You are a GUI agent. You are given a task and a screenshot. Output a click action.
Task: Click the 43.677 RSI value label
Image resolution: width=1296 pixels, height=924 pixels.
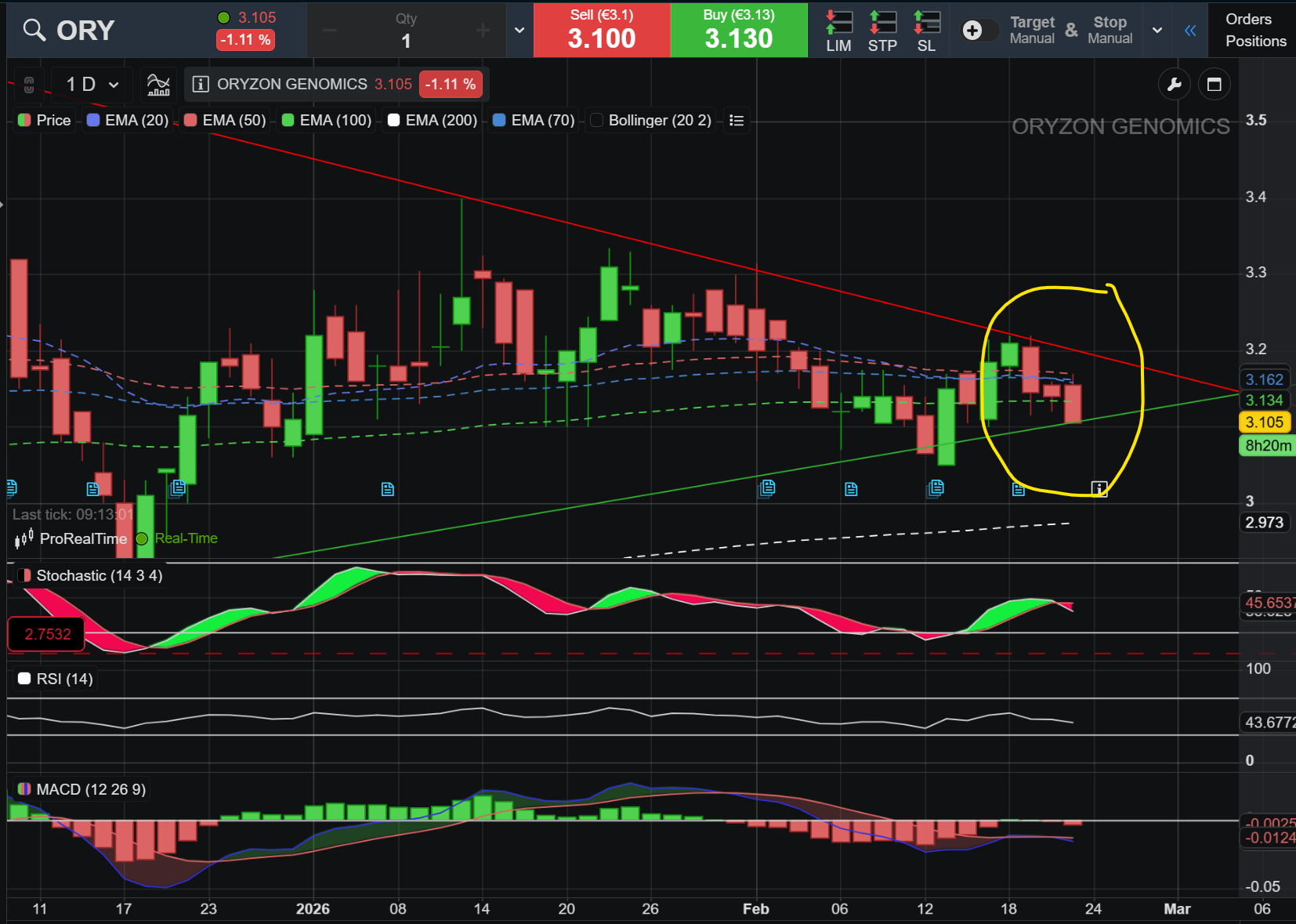pos(1269,722)
